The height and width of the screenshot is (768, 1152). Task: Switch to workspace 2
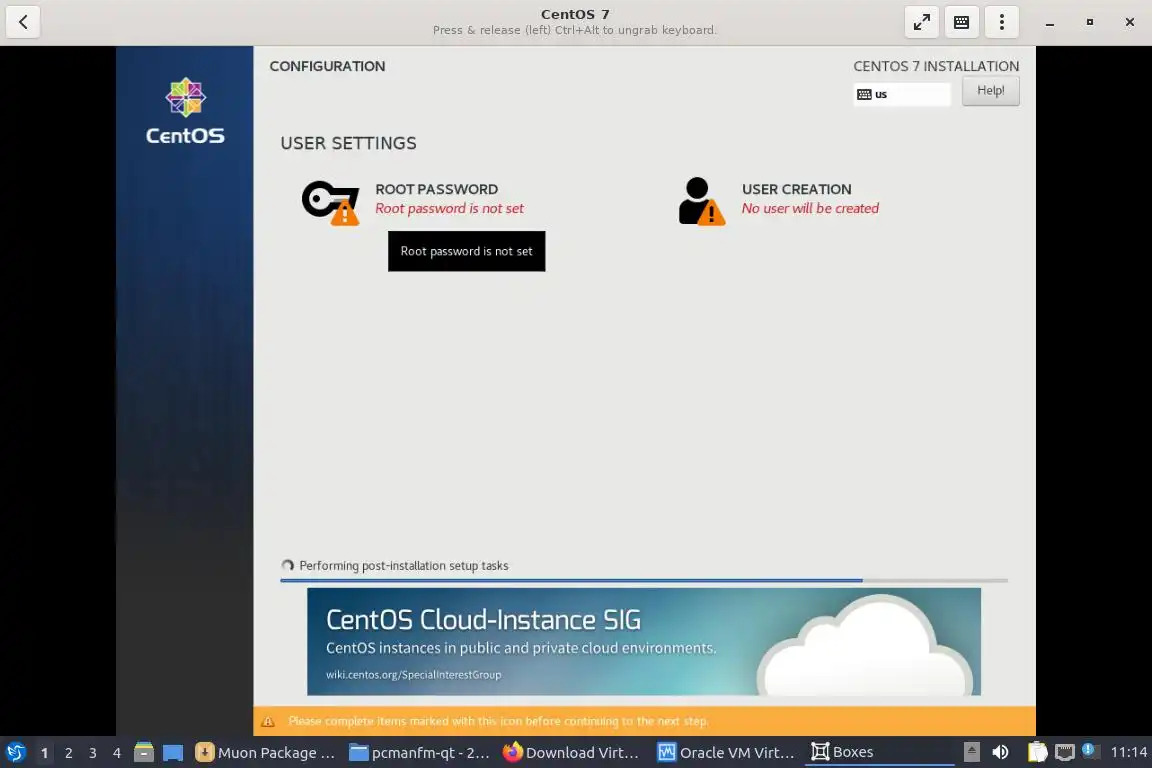68,753
